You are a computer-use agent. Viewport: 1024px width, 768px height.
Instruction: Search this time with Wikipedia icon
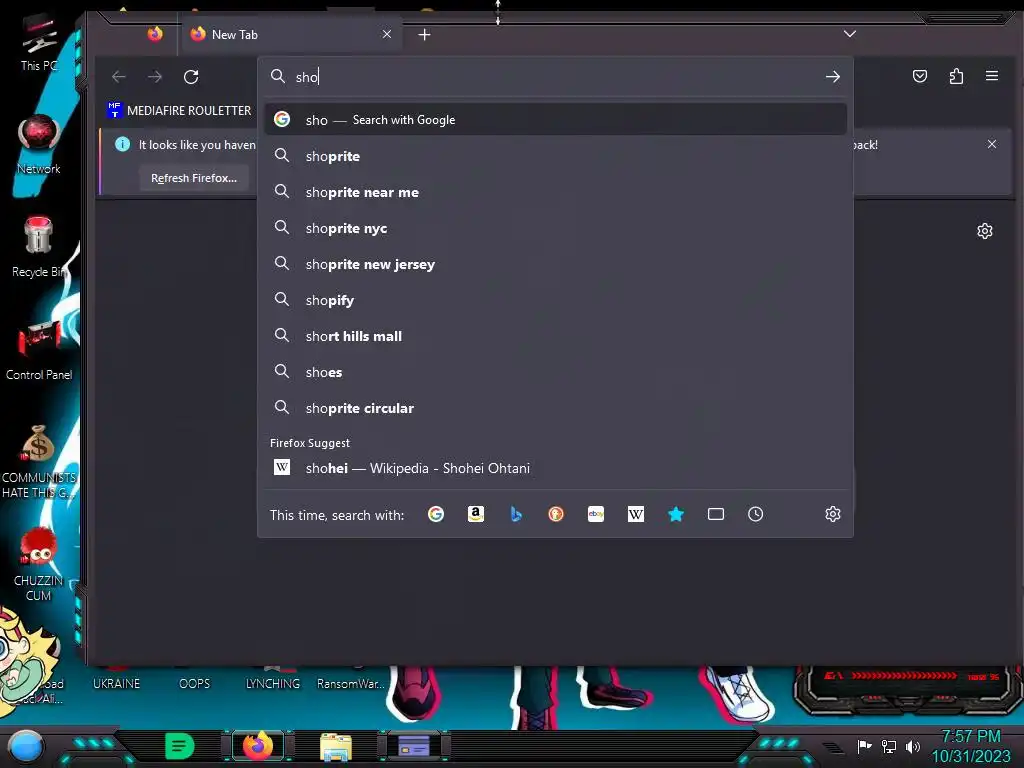coord(635,515)
